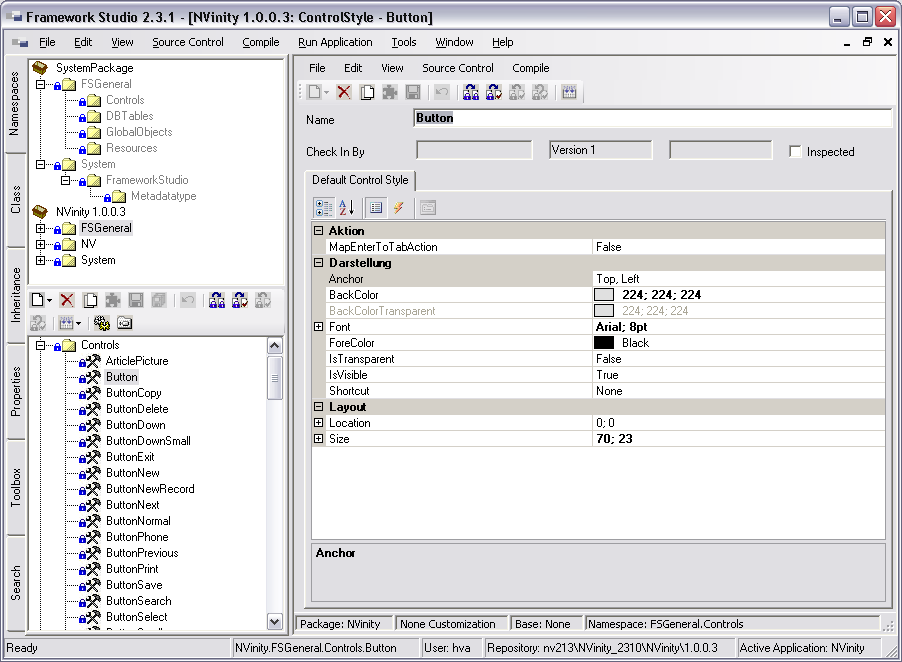This screenshot has width=902, height=662.
Task: Open Run Application in main menu bar
Action: click(x=335, y=42)
